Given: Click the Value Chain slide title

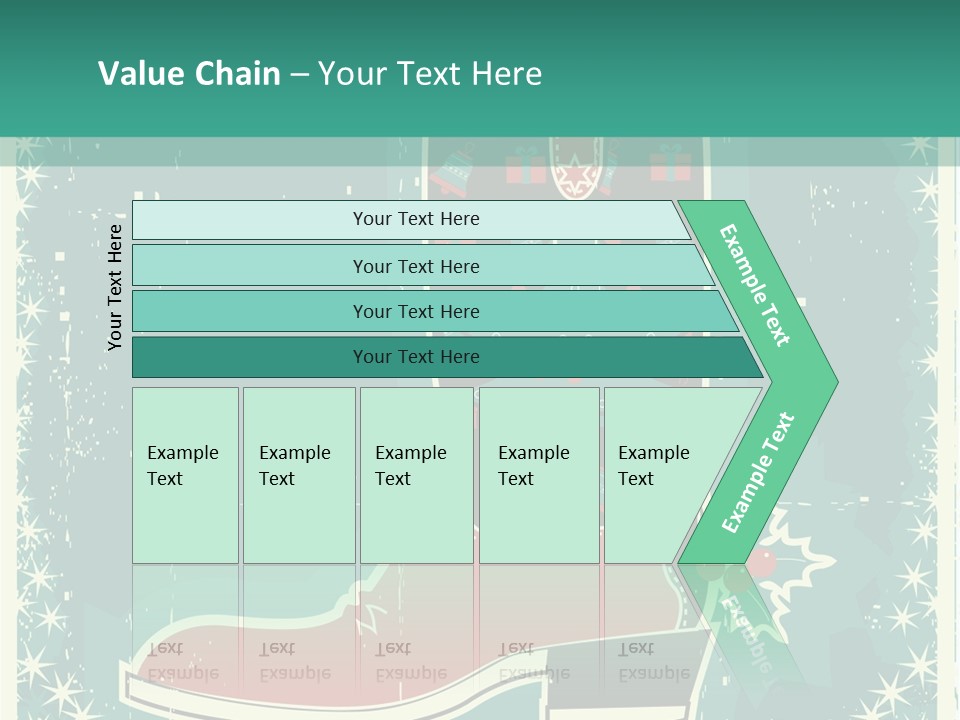Looking at the screenshot, I should click(x=320, y=74).
